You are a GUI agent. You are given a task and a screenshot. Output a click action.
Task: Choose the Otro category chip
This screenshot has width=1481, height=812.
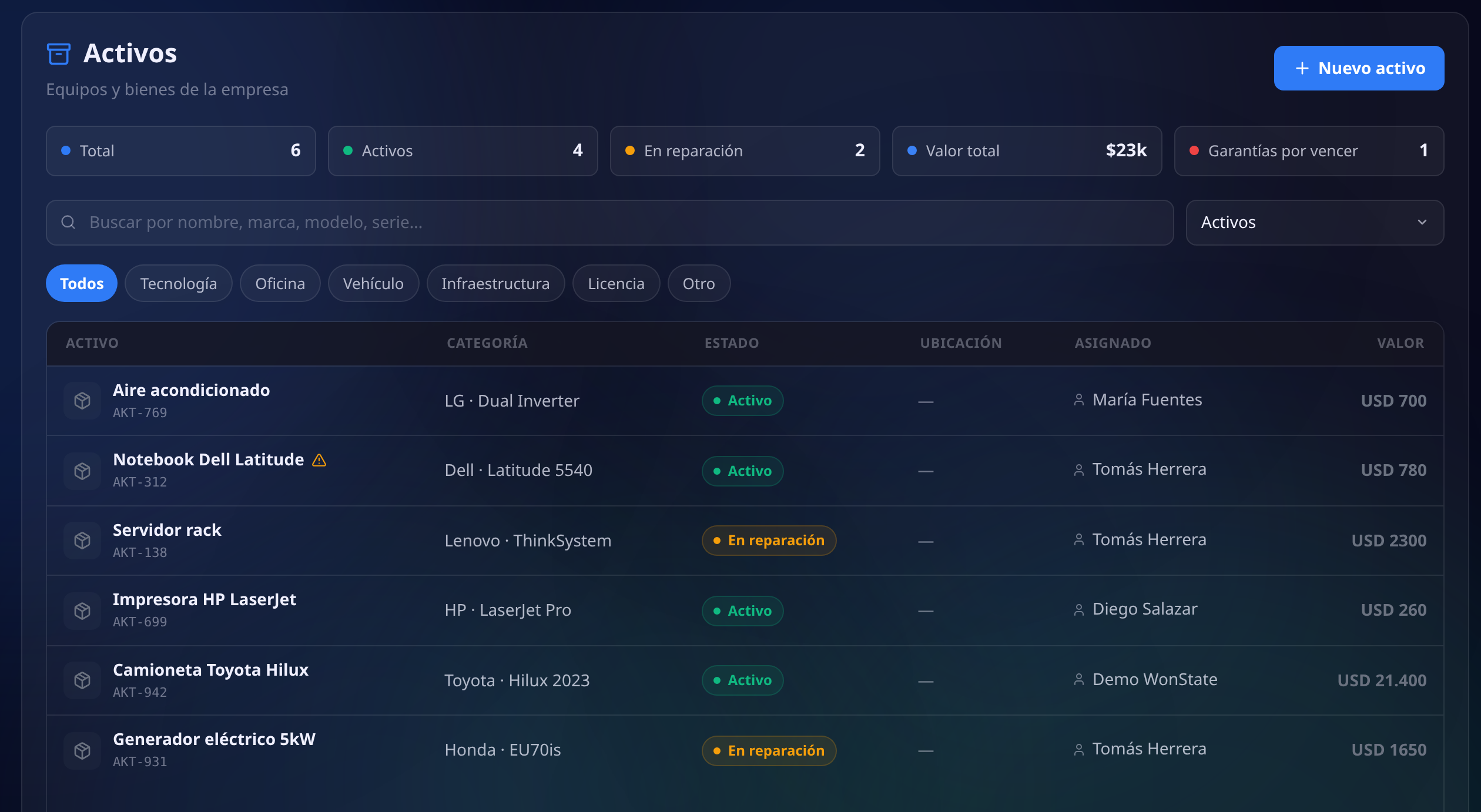coord(699,283)
